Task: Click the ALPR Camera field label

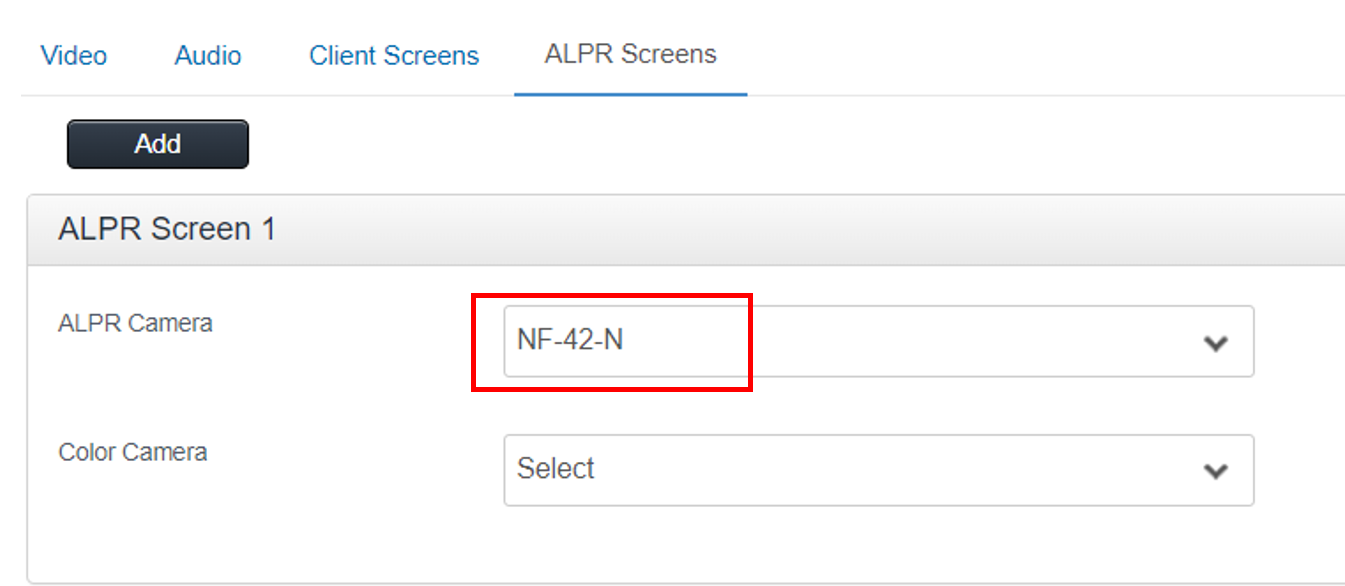Action: tap(136, 323)
